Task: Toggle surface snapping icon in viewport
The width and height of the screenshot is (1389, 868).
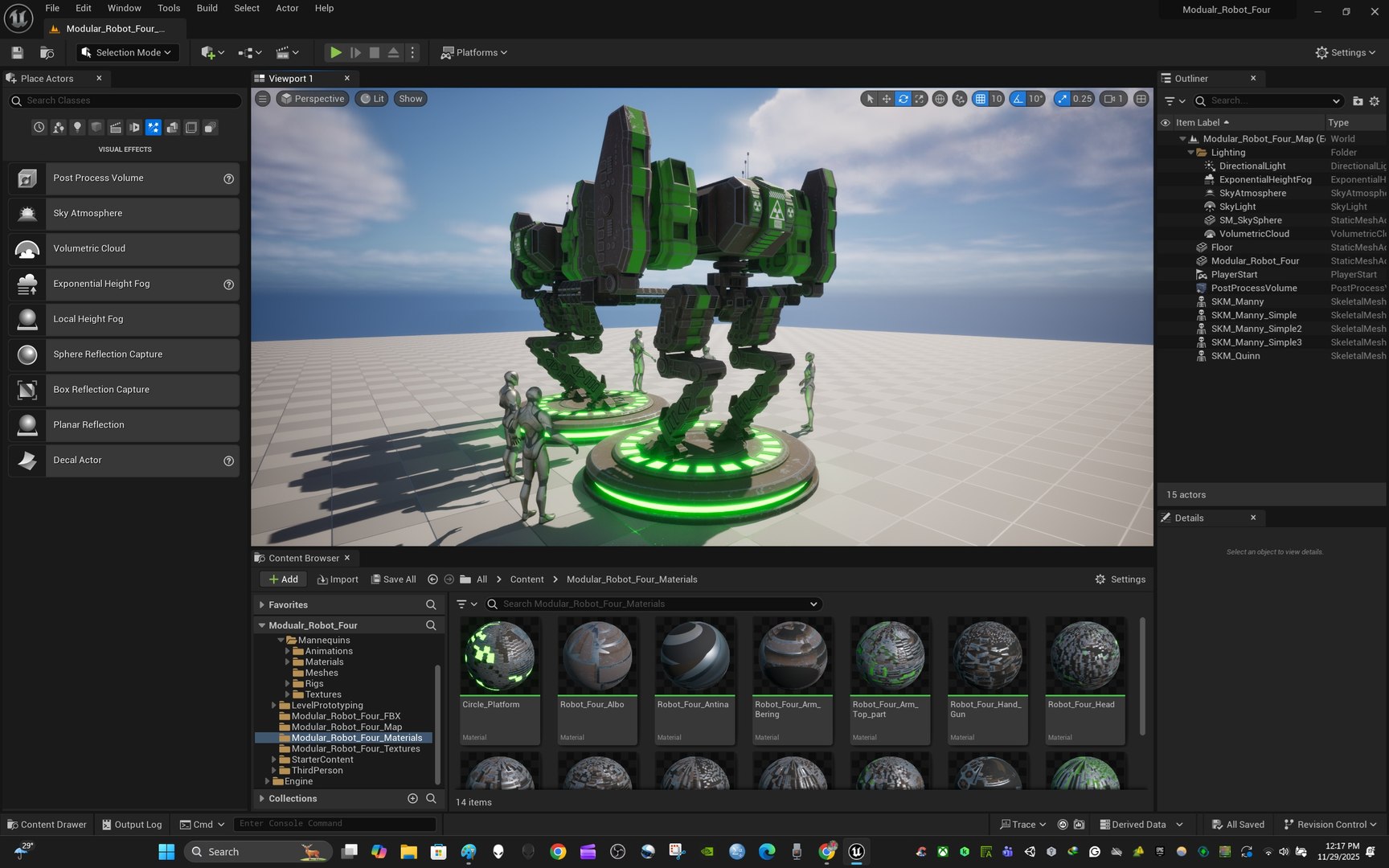Action: pos(960,99)
